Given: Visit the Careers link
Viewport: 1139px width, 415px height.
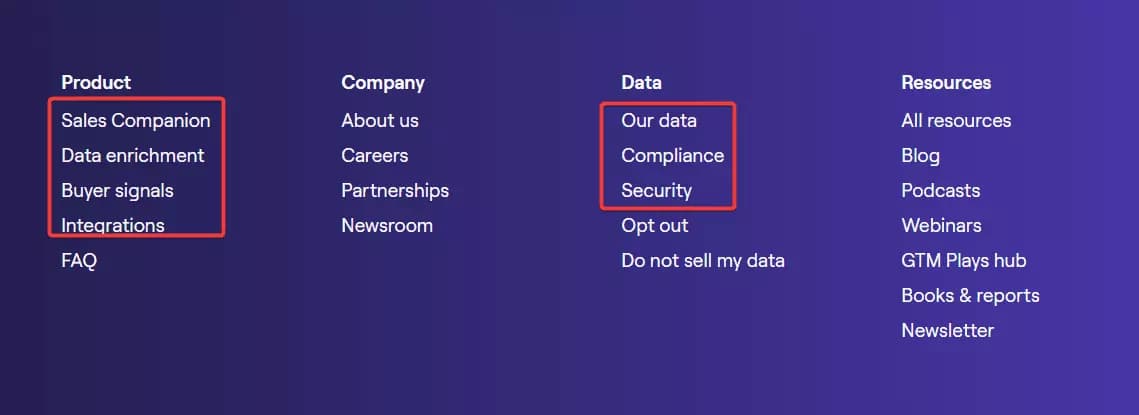Looking at the screenshot, I should (x=374, y=156).
